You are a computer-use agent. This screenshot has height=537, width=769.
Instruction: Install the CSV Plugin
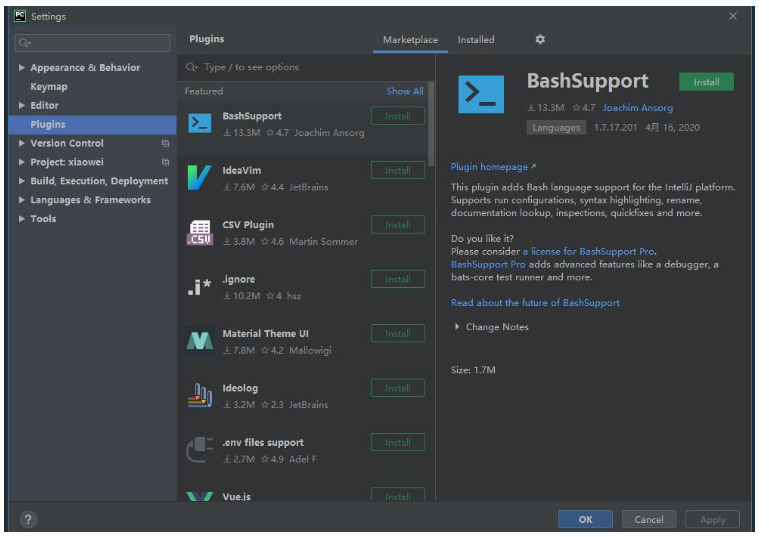pos(398,225)
